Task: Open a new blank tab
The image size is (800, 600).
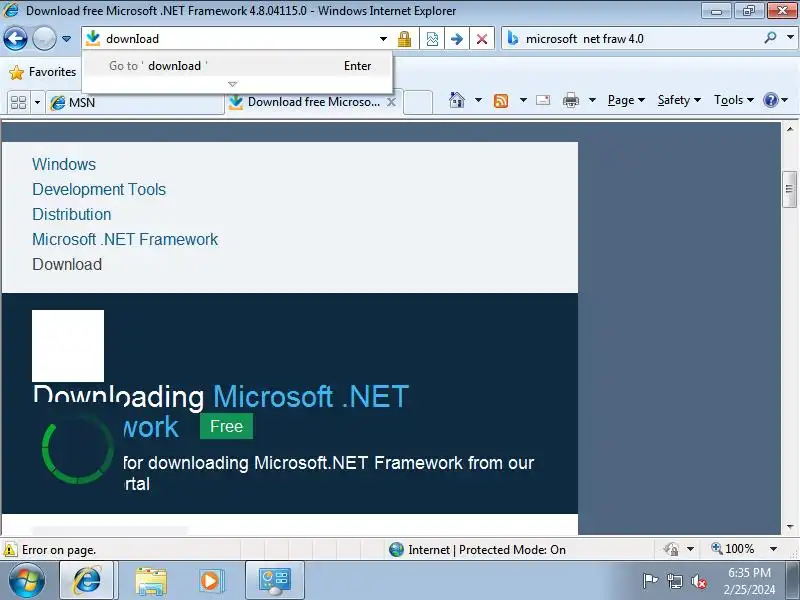Action: (x=418, y=102)
